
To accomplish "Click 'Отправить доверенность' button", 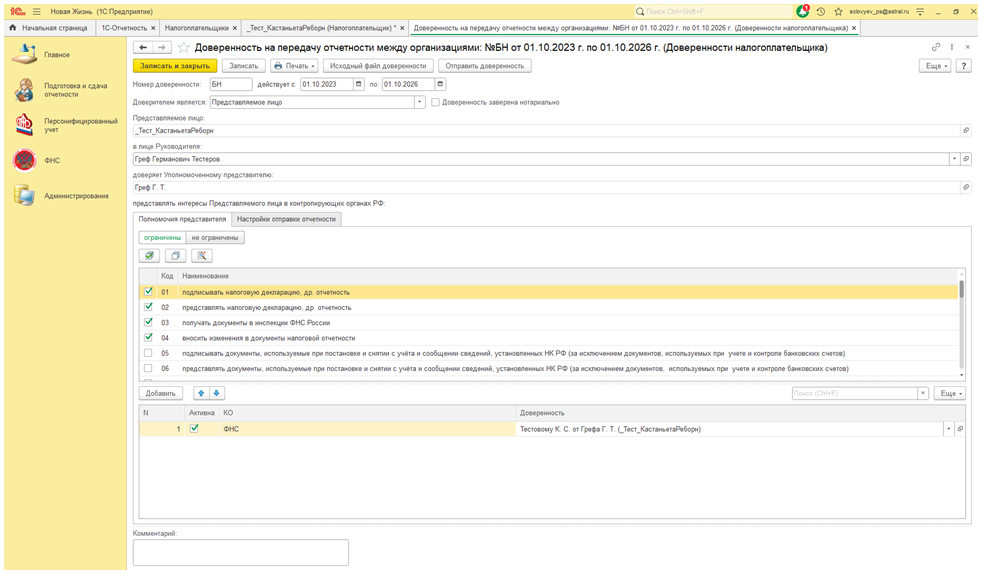I will click(485, 66).
